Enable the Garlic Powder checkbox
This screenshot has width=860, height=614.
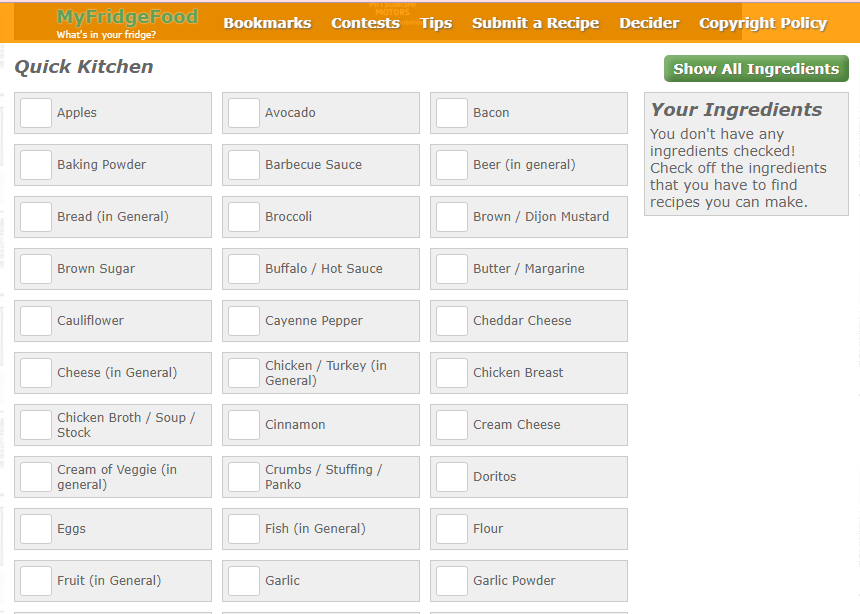(x=451, y=581)
